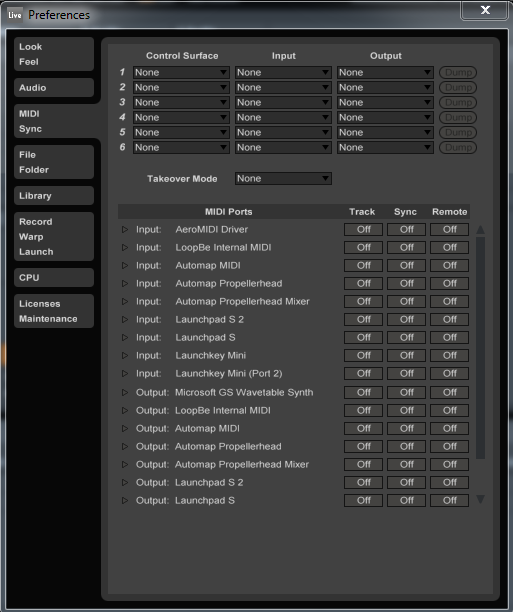The width and height of the screenshot is (513, 612).
Task: Expand the Input LoopBe Internal MIDI port
Action: (125, 247)
